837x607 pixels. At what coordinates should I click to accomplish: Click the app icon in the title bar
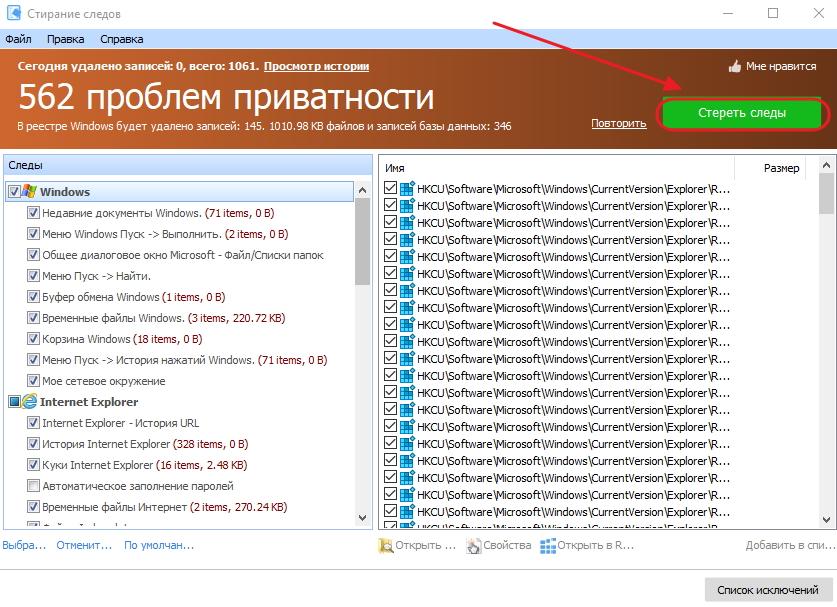(x=13, y=13)
